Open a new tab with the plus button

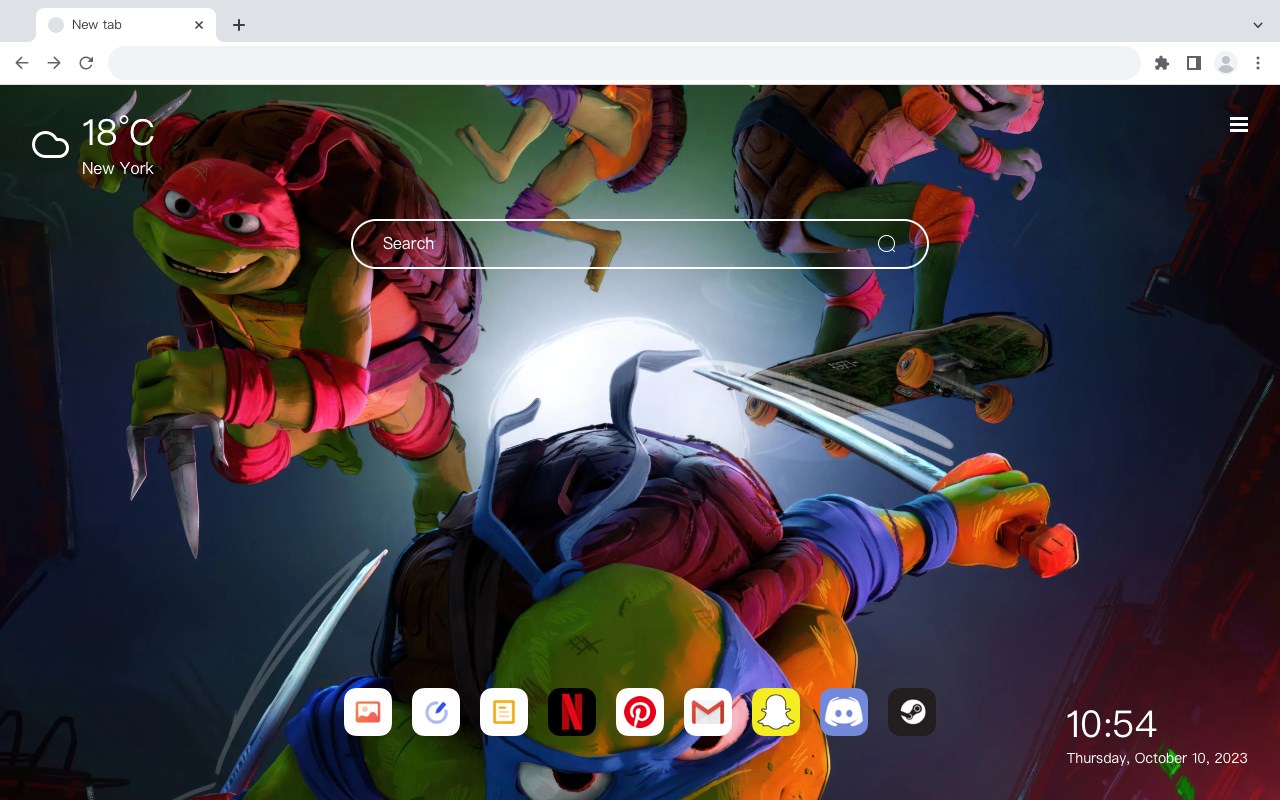point(238,25)
